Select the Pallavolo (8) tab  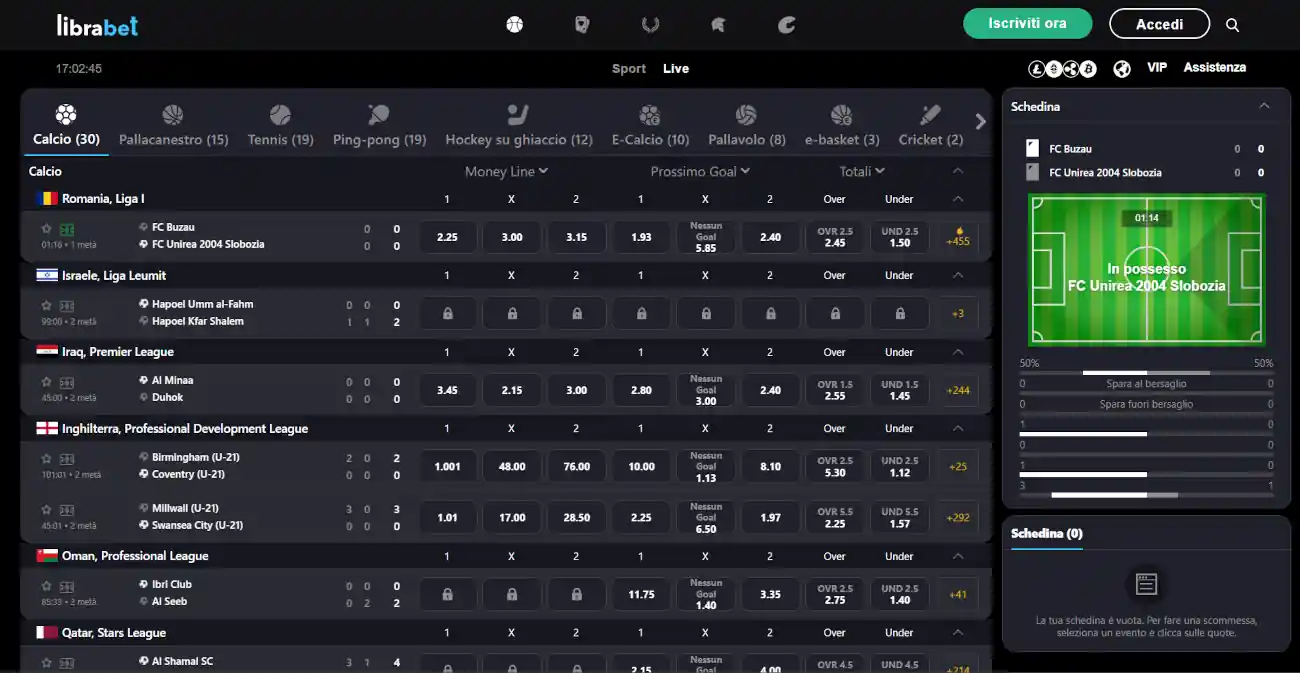746,126
